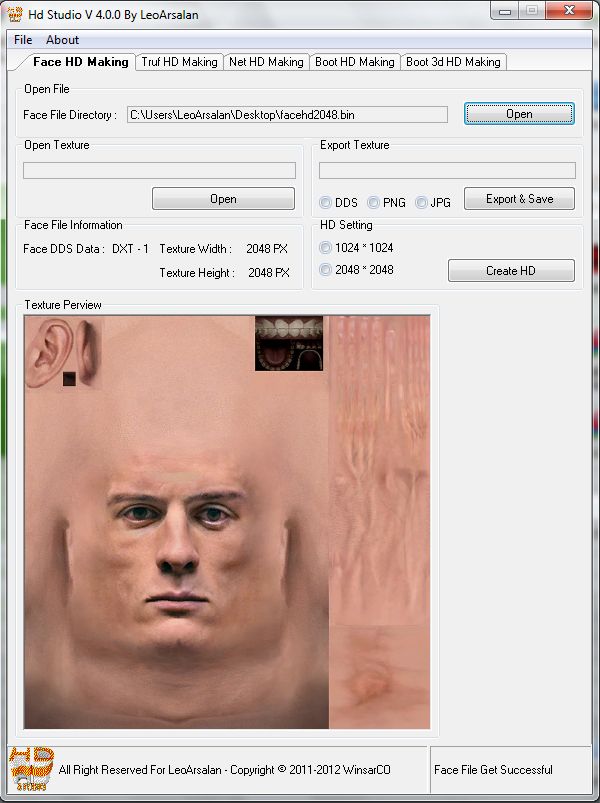600x803 pixels.
Task: Click Open button under Open Texture
Action: pos(223,199)
